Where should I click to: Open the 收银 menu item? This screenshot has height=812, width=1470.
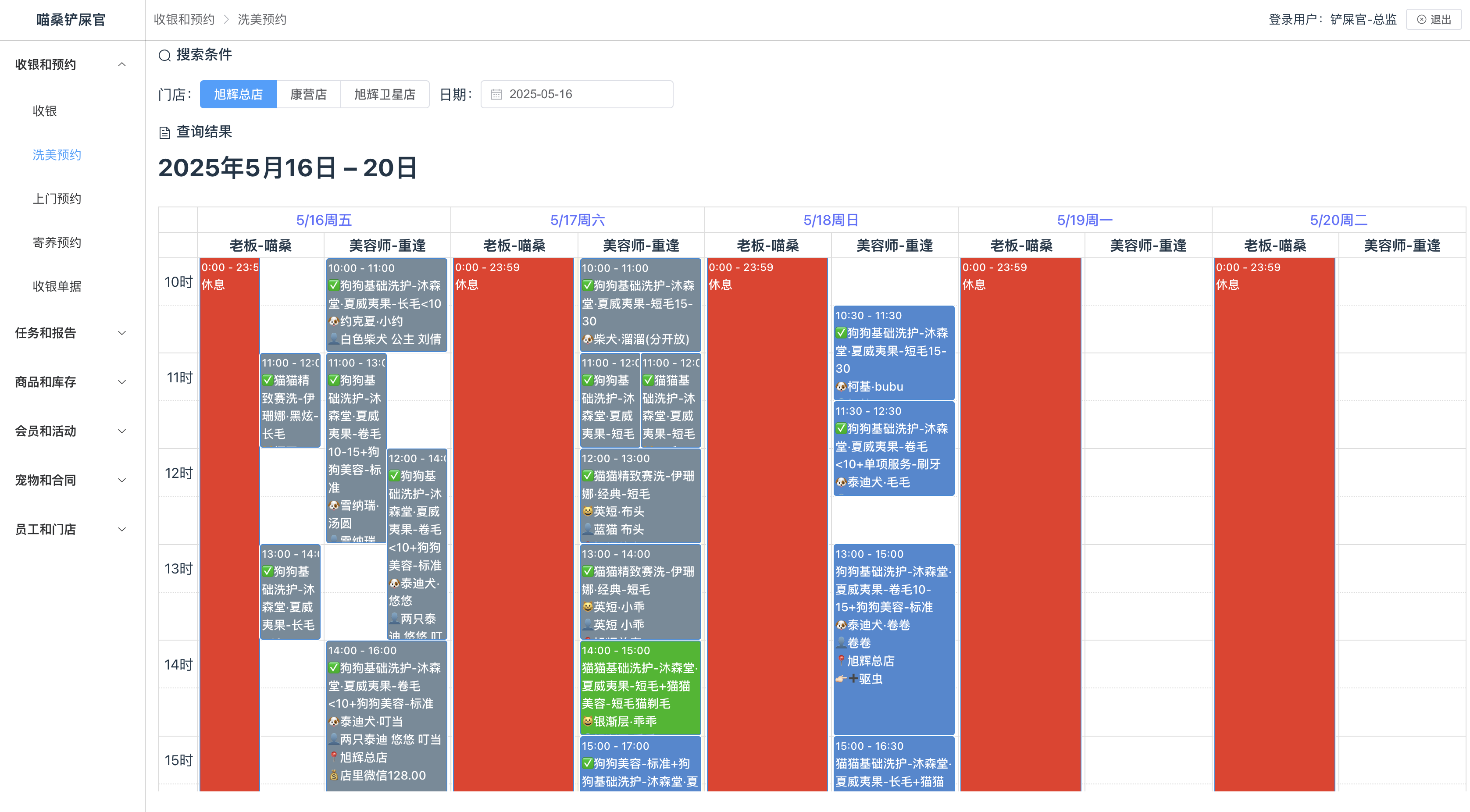click(44, 111)
